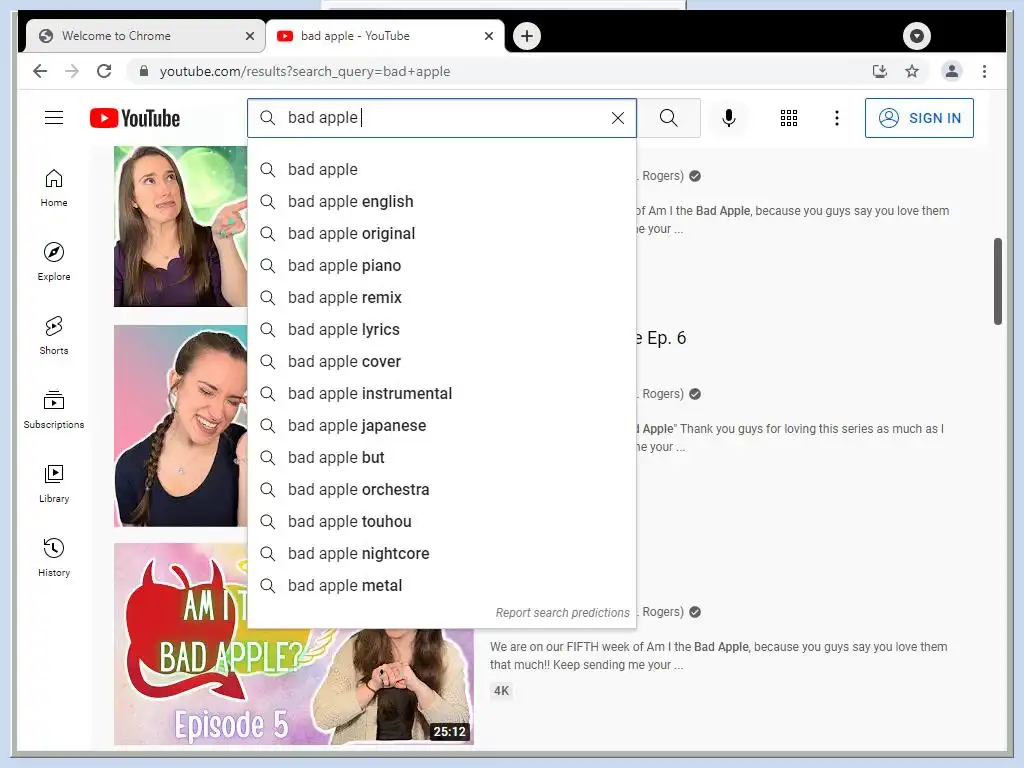Image resolution: width=1024 pixels, height=768 pixels.
Task: Select suggestion 'bad apple instrumental'
Action: pos(441,394)
